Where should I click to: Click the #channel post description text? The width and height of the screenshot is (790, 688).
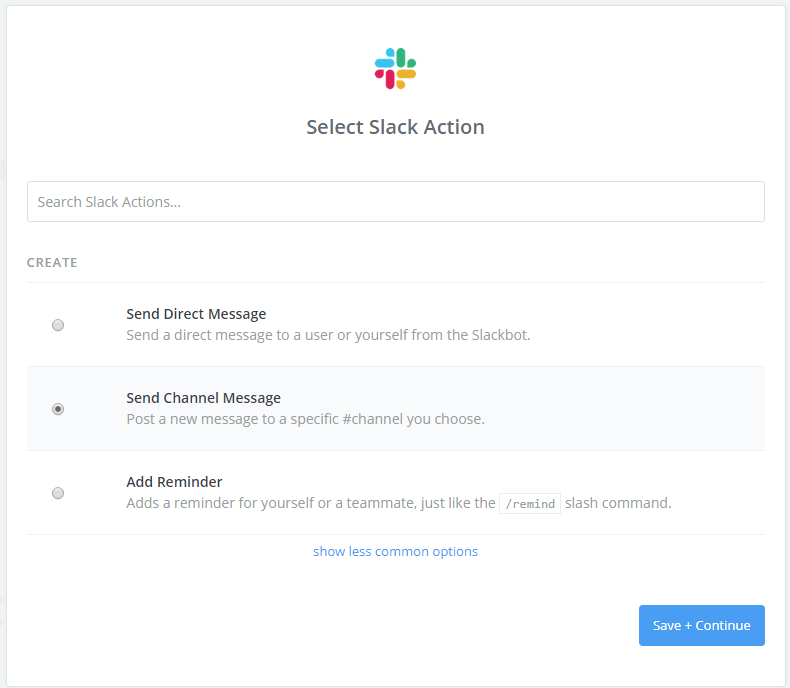pyautogui.click(x=305, y=419)
